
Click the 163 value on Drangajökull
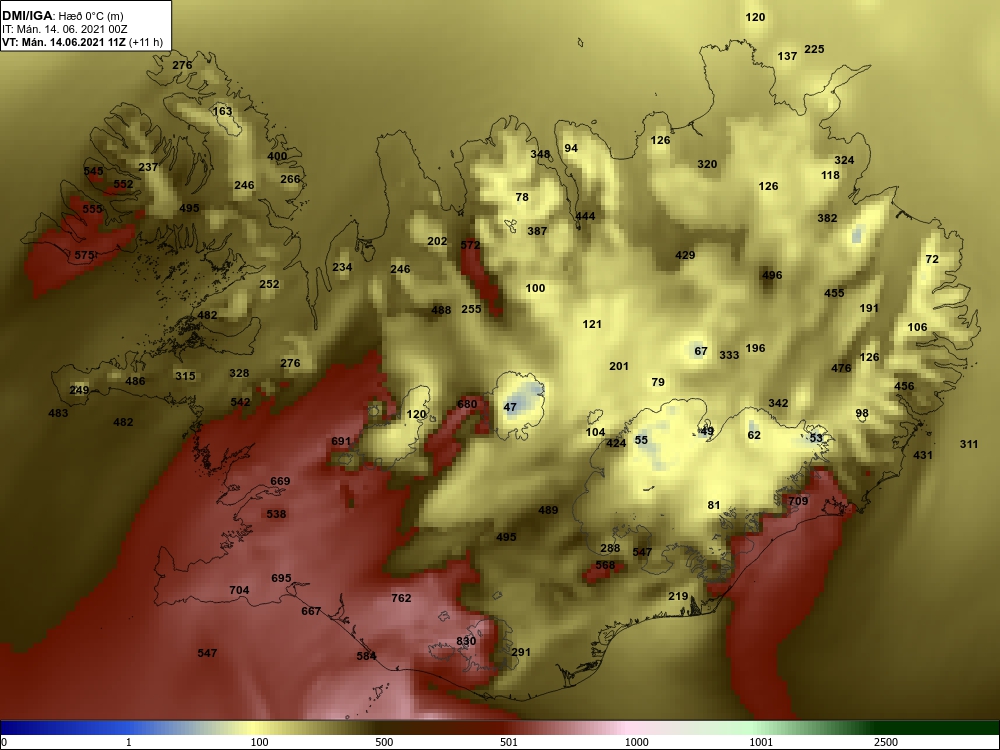tap(223, 111)
